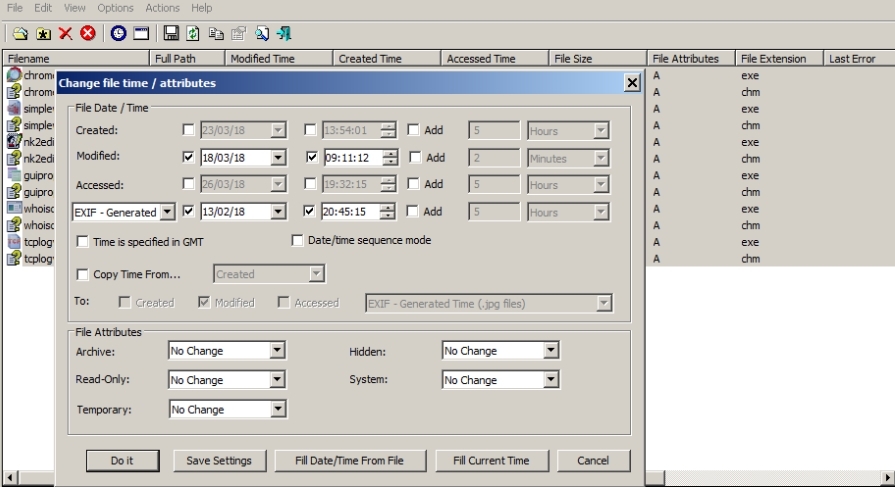
Task: Open the Help menu
Action: (x=201, y=8)
